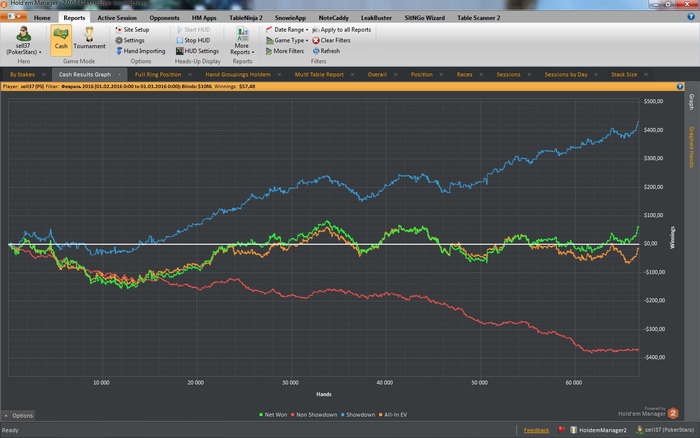Select Cash game mode
Screen dimensions: 700x438
pos(61,40)
